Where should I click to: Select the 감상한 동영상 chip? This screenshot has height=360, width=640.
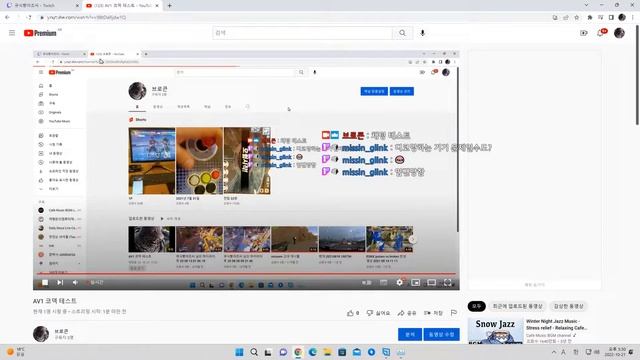[x=569, y=306]
